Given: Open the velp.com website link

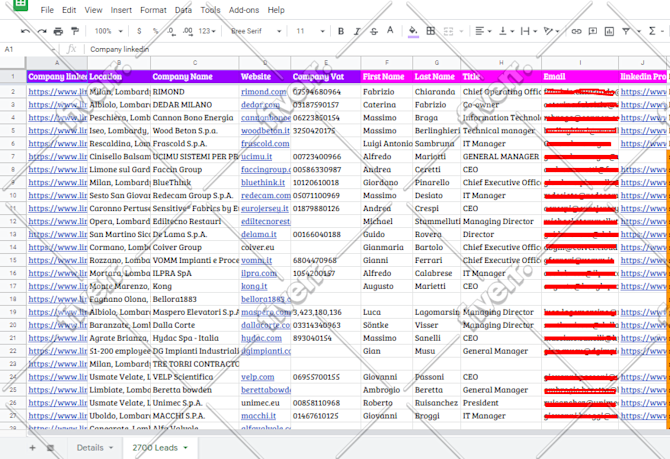Looking at the screenshot, I should [x=258, y=377].
